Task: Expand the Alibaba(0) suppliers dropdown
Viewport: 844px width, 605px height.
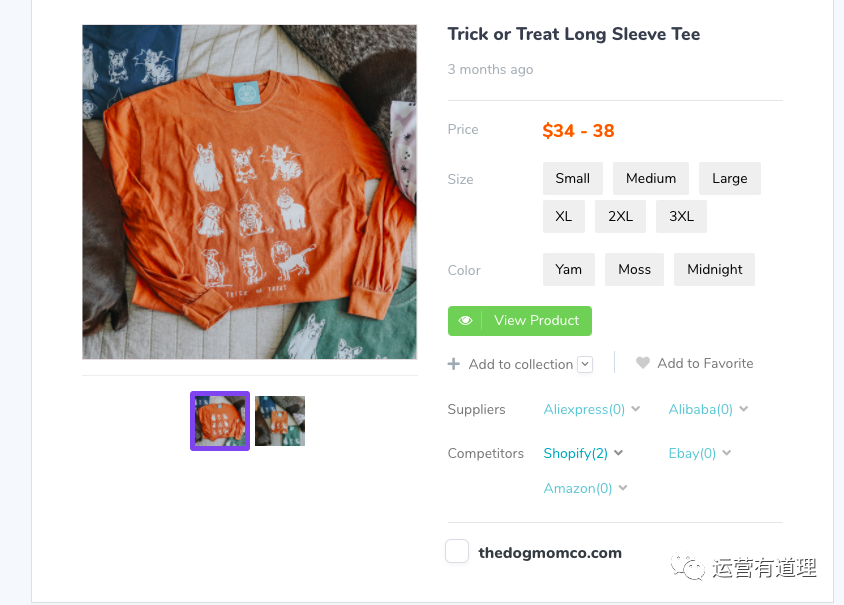Action: click(x=744, y=409)
